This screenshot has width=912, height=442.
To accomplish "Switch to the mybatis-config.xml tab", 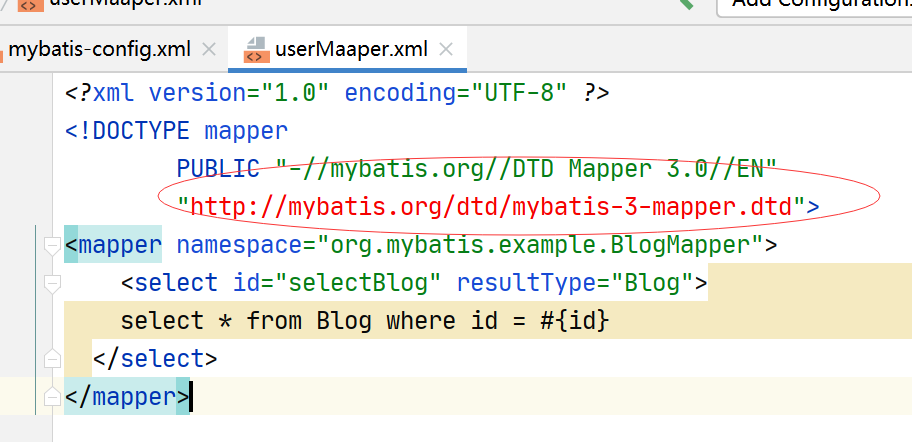I will (99, 49).
